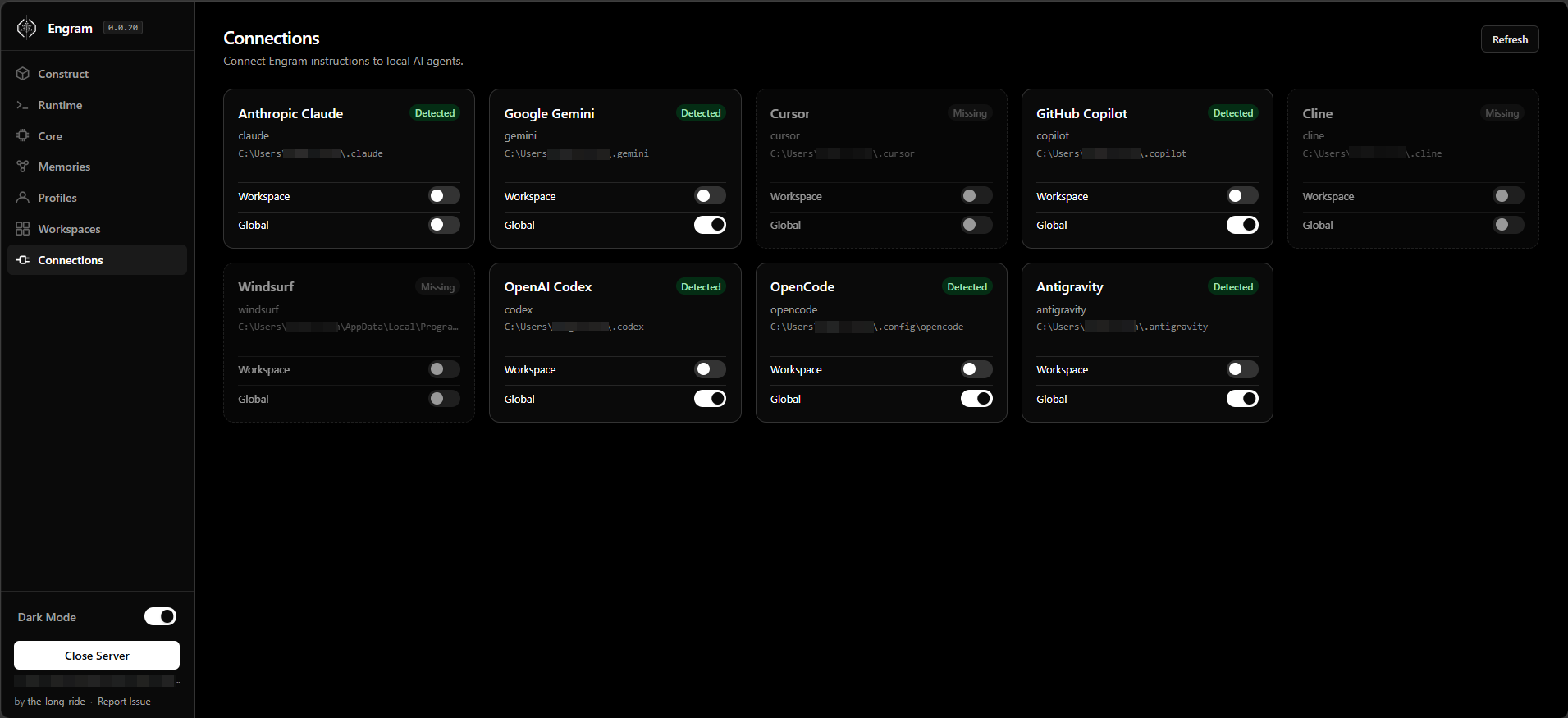The width and height of the screenshot is (1568, 718).
Task: Click the Construct cube icon
Action: 23,74
